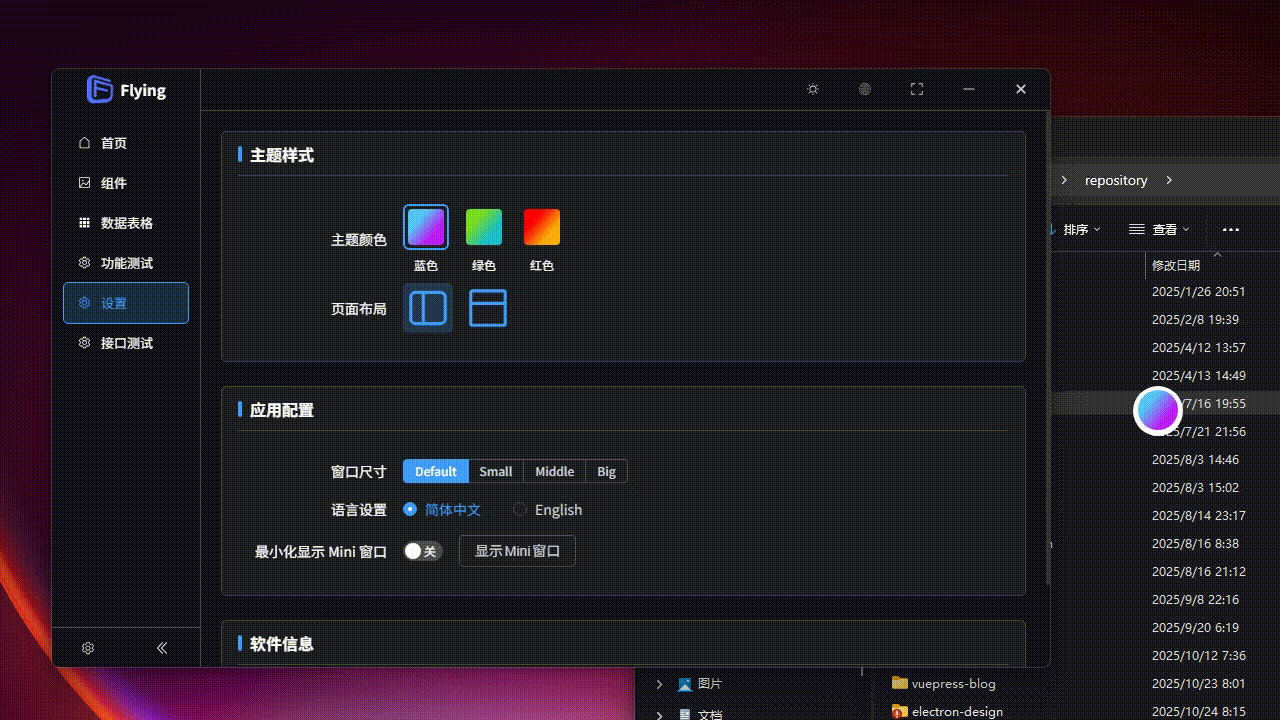Open 查看 dropdown in Explorer toolbar
The width and height of the screenshot is (1280, 720).
coord(1160,229)
